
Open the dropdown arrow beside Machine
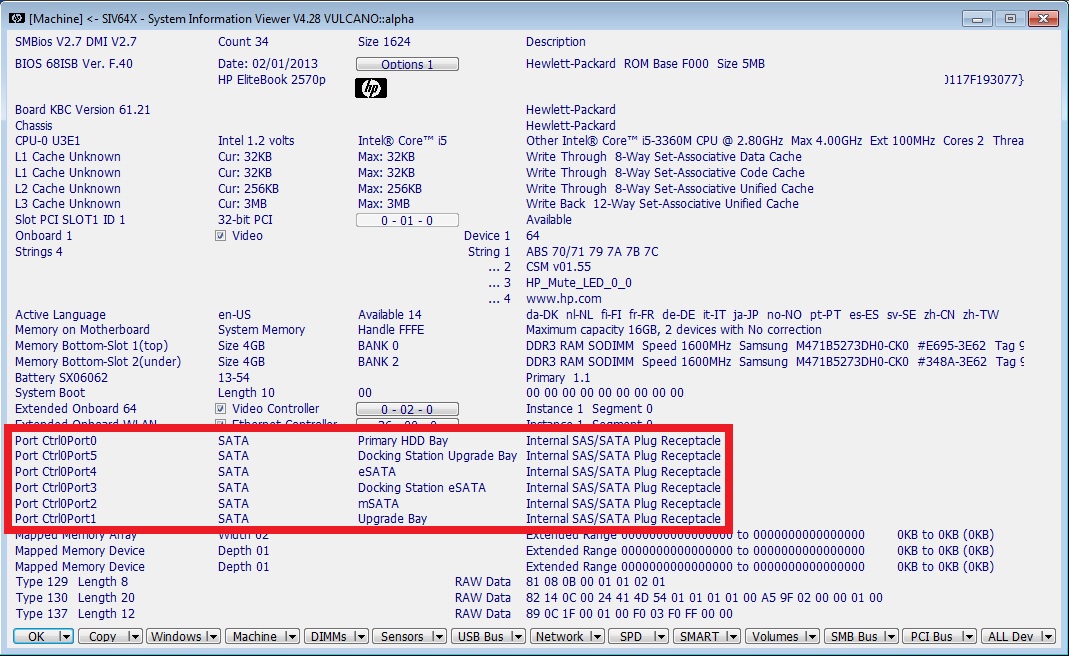click(x=292, y=636)
